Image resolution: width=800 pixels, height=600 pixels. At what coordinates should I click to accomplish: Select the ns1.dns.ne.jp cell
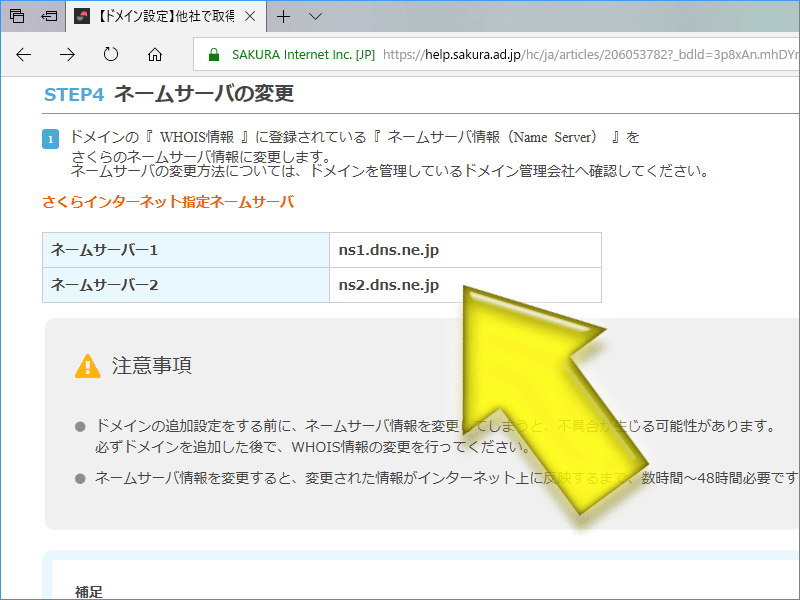465,250
